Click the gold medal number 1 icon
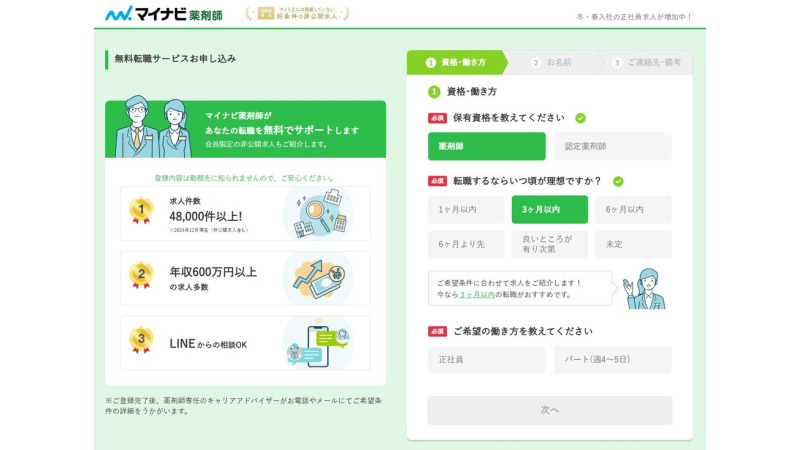 (x=141, y=210)
